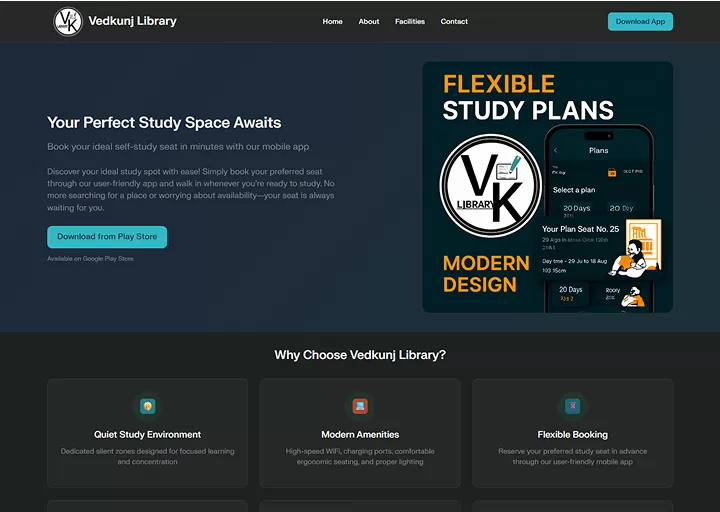Click the Vedkunj Library VK logo in header

68,22
